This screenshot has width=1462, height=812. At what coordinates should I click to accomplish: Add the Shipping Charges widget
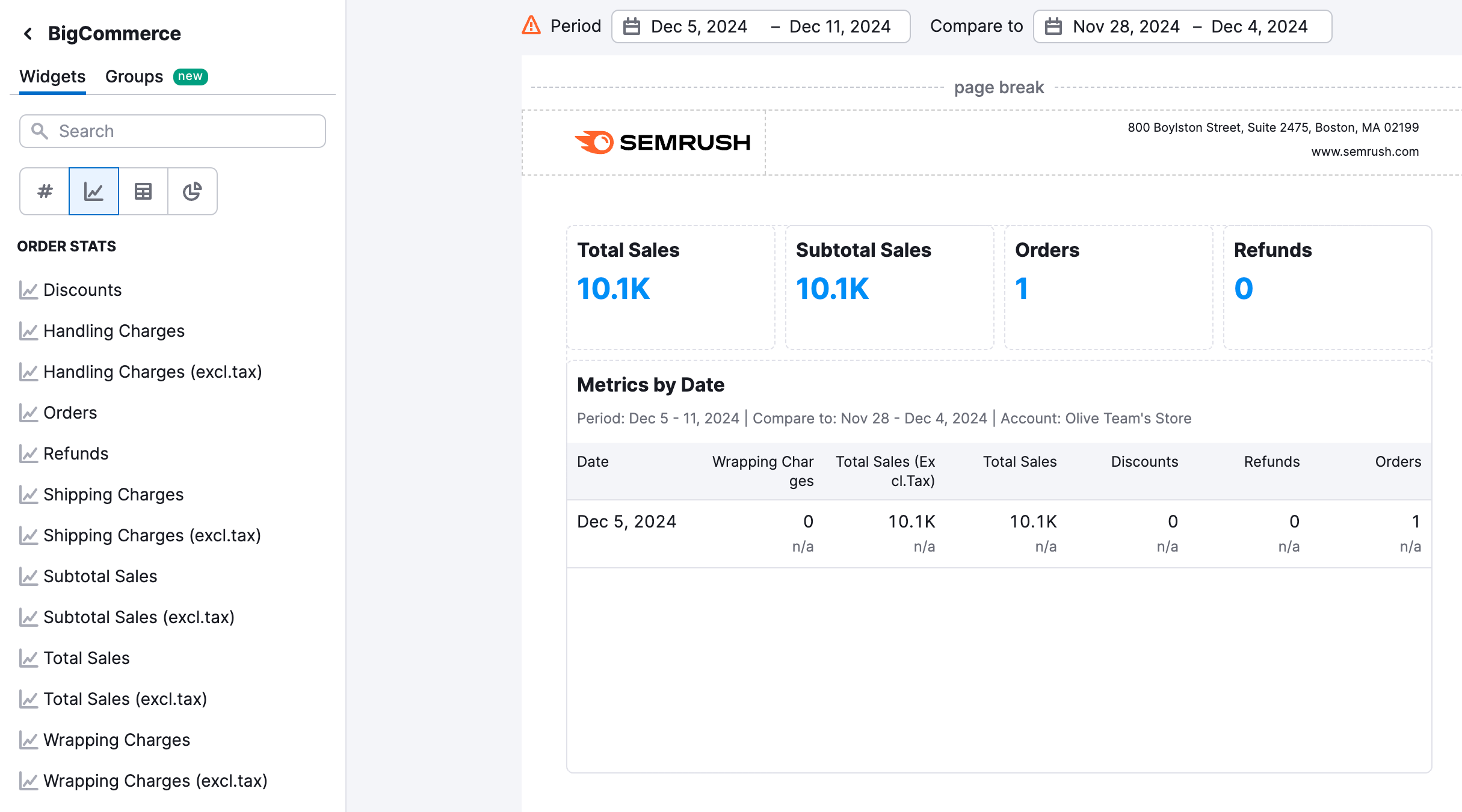coord(114,494)
